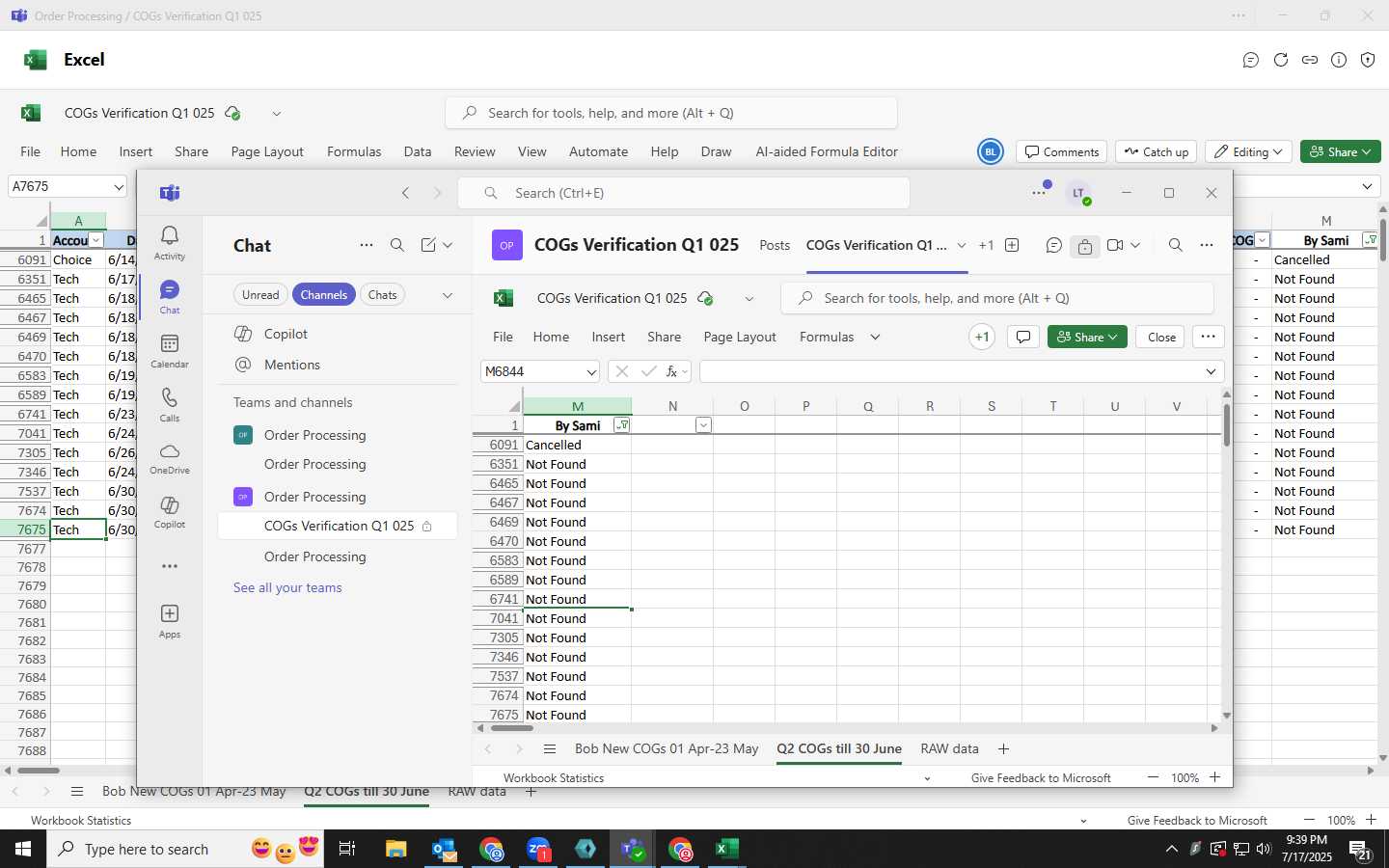Zoom in with plus in embedded Excel
The image size is (1389, 868).
(x=1215, y=777)
